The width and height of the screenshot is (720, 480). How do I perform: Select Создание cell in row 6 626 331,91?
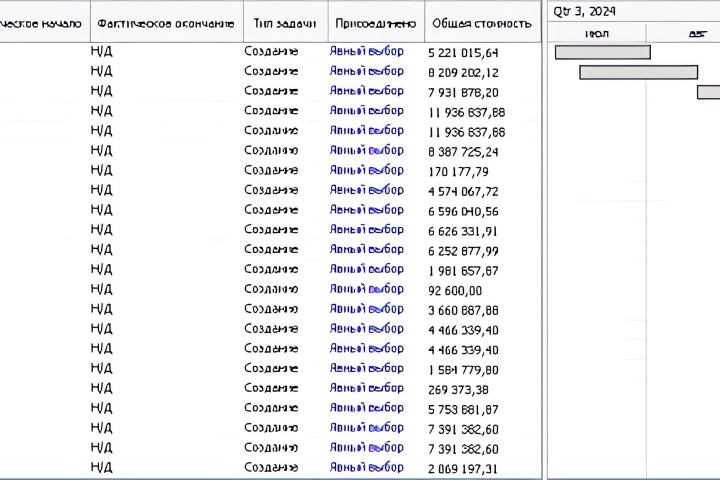pyautogui.click(x=271, y=229)
